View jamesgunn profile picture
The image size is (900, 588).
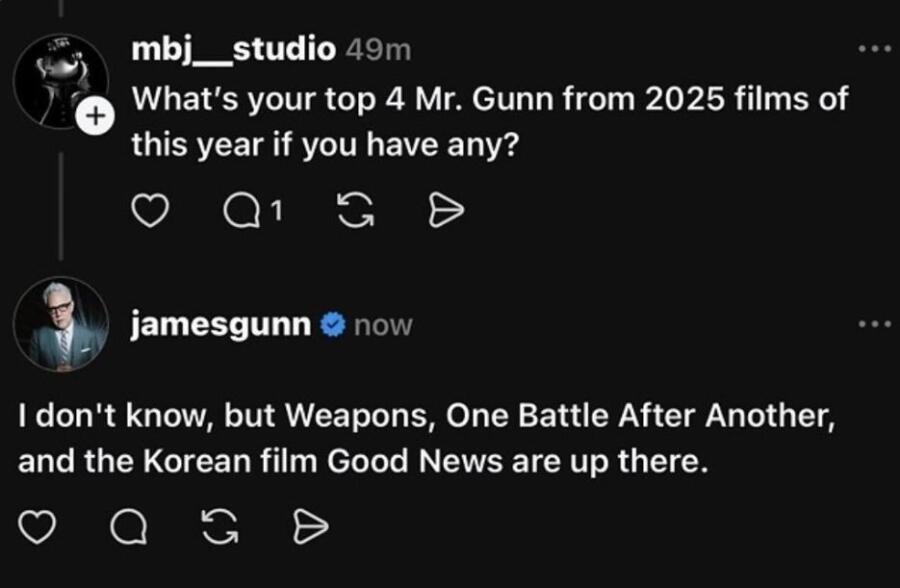pos(61,324)
